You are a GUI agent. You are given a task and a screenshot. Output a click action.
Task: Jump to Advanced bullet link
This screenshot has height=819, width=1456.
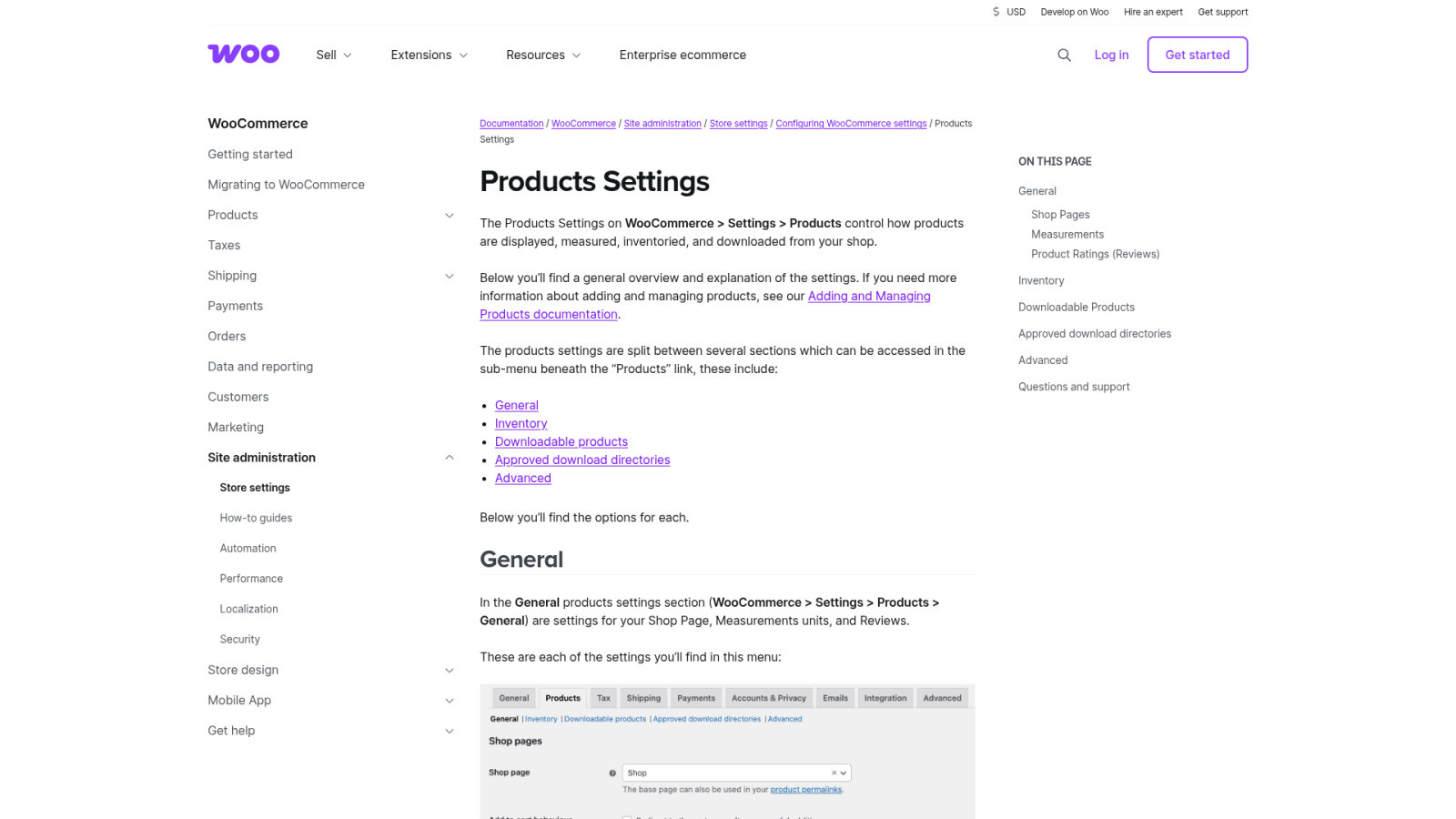[523, 478]
